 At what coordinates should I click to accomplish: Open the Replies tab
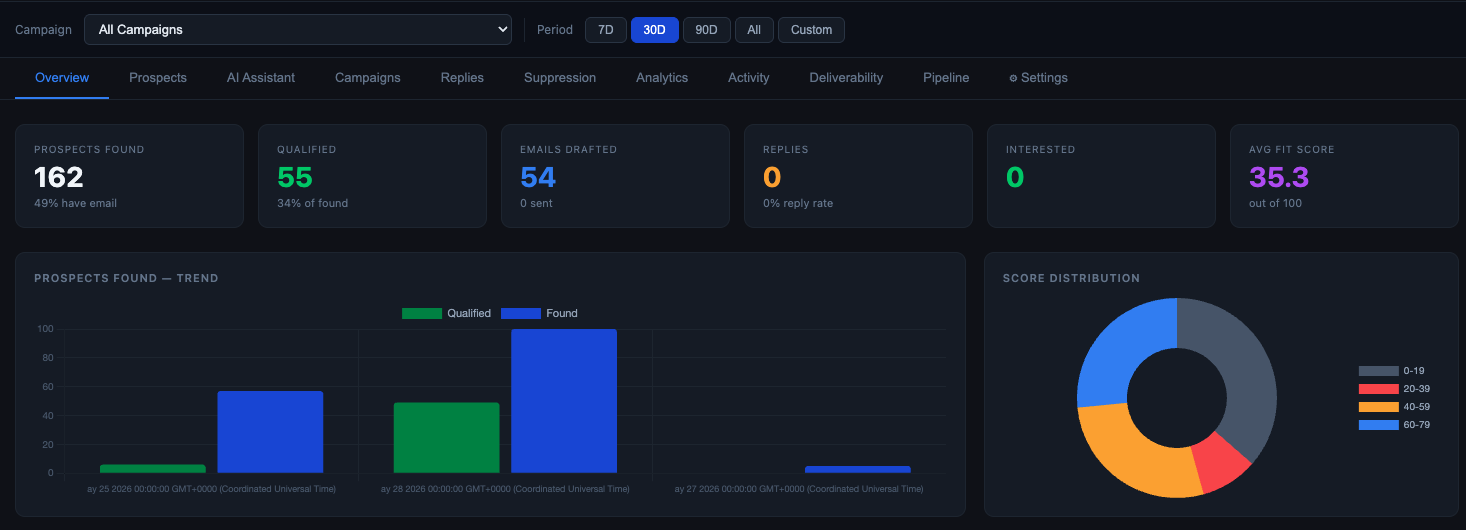462,78
